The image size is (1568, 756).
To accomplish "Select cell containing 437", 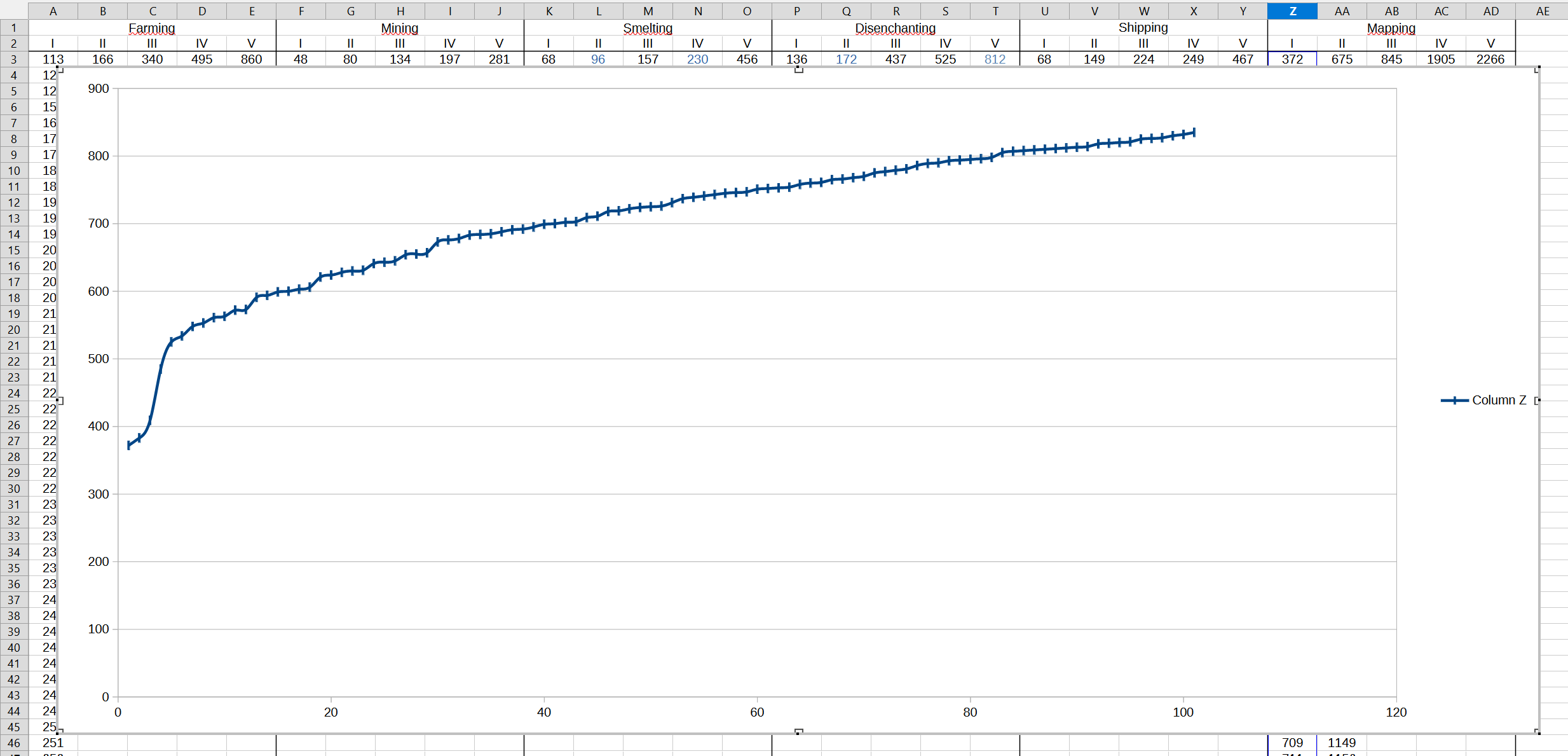I will pyautogui.click(x=896, y=59).
